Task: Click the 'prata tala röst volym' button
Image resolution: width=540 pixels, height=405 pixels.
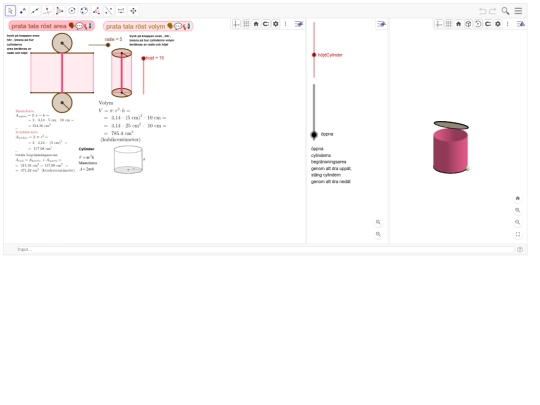Action: pyautogui.click(x=148, y=27)
